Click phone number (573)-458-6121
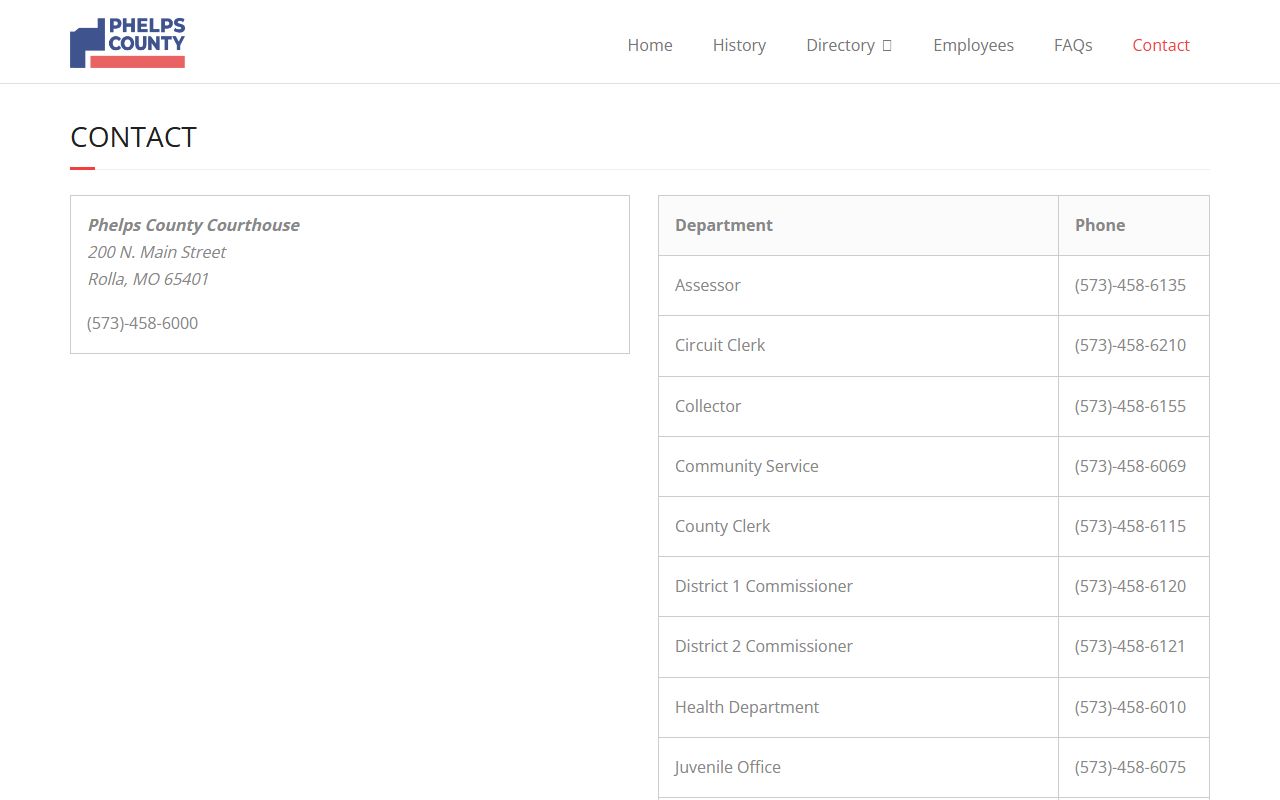The image size is (1280, 800). click(x=1130, y=646)
